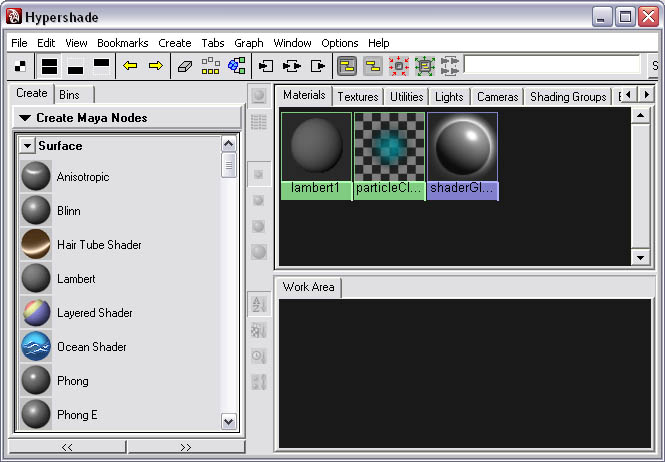Show input and output connections icon

click(292, 66)
